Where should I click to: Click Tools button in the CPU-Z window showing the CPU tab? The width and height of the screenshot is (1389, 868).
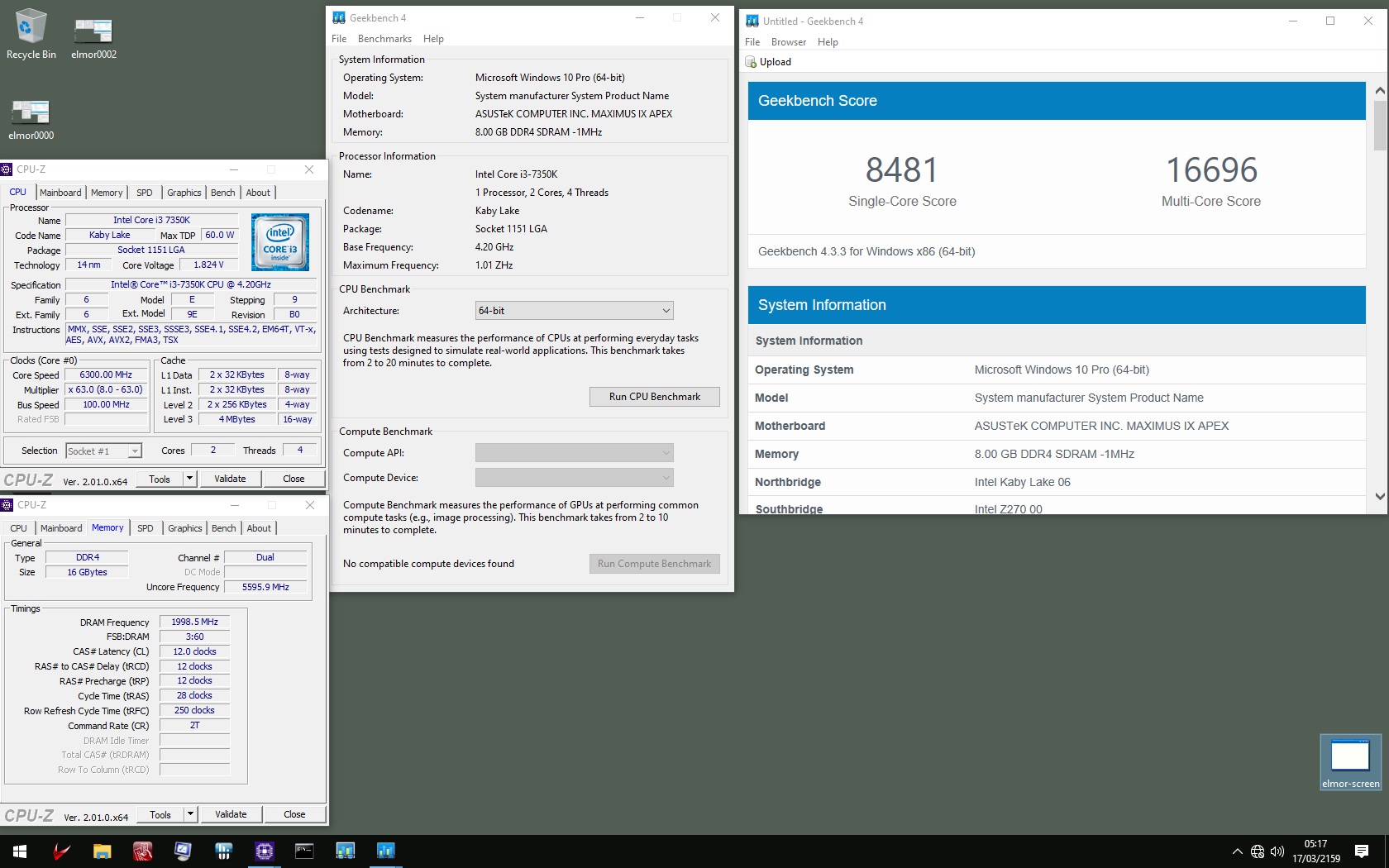coord(160,479)
